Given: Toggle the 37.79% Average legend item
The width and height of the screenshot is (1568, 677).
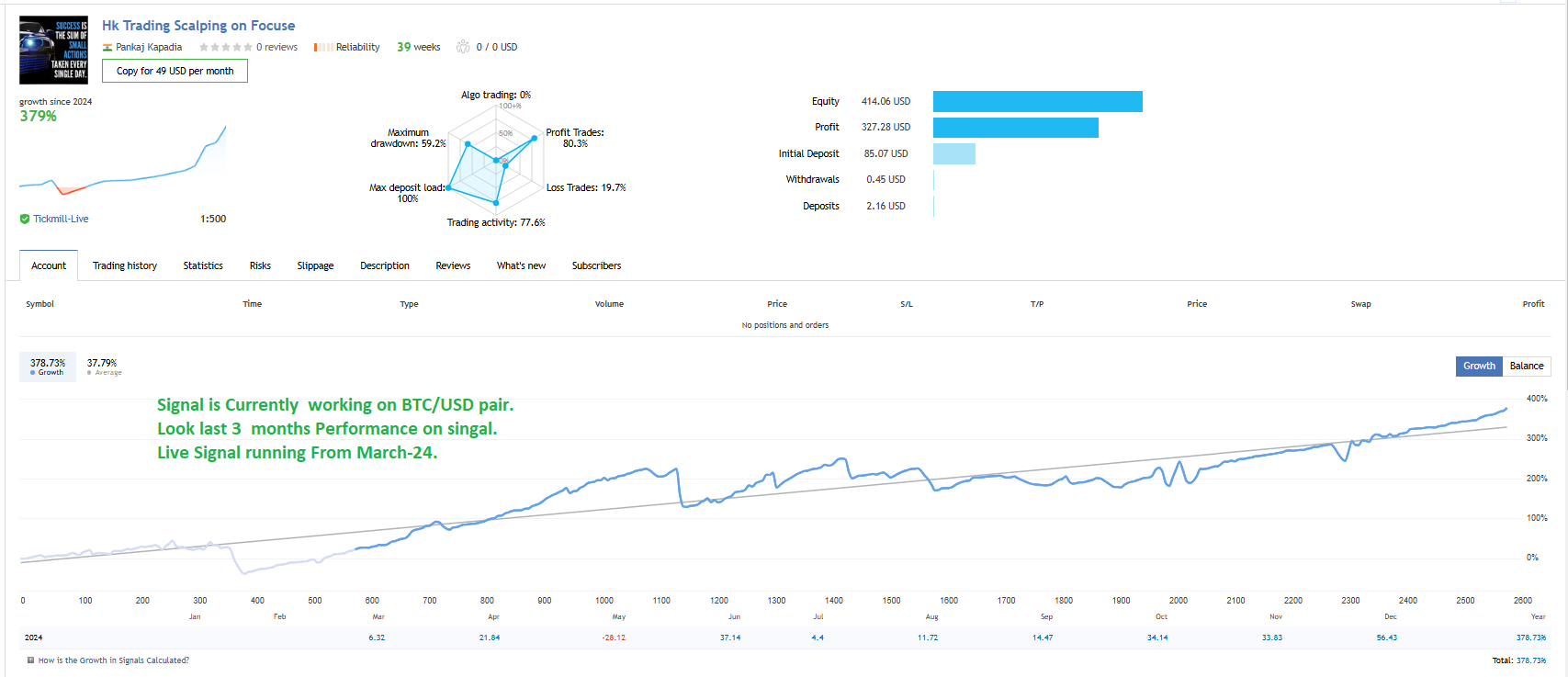Looking at the screenshot, I should (103, 367).
